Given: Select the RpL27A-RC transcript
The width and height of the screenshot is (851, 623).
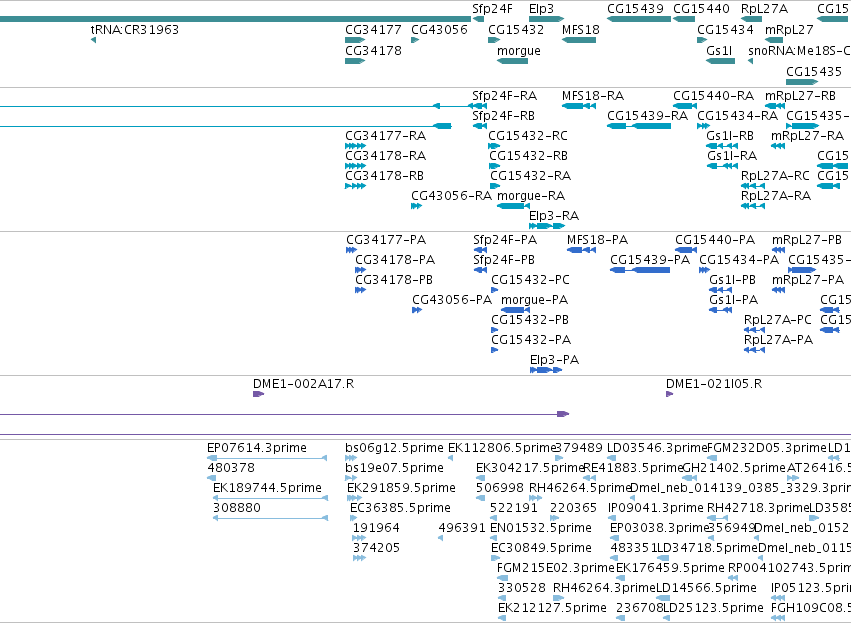Looking at the screenshot, I should pyautogui.click(x=753, y=186).
